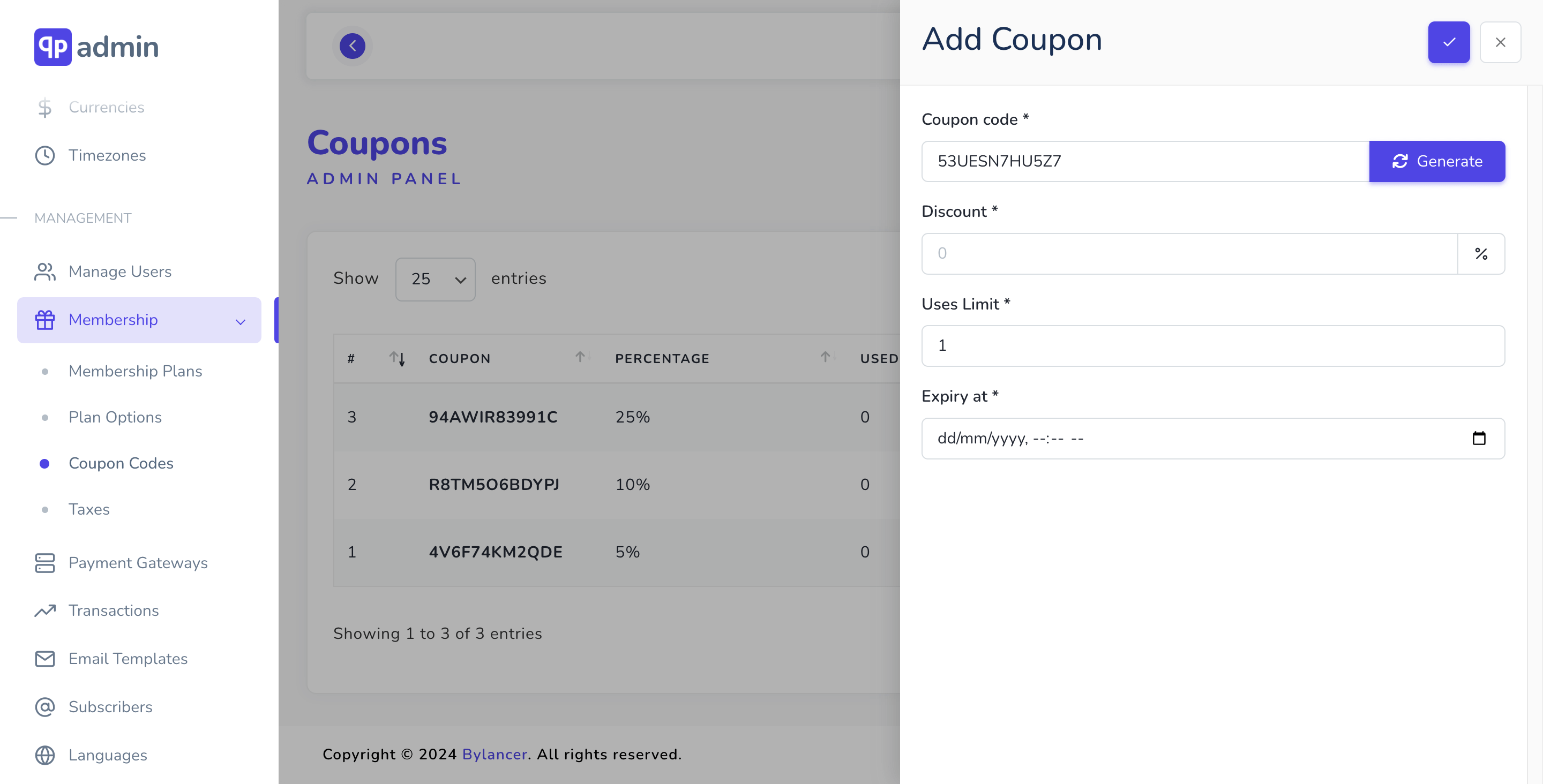This screenshot has height=784, width=1543.
Task: Click the Membership gift icon
Action: pos(45,320)
